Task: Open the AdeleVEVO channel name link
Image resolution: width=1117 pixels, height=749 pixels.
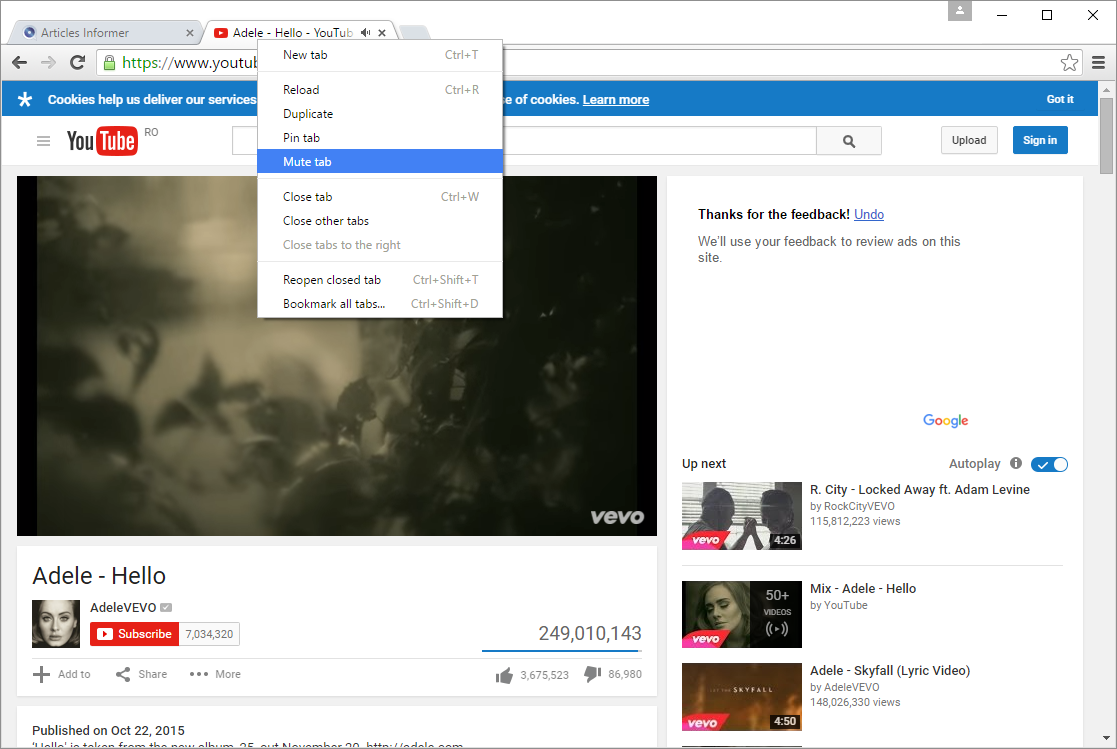Action: (123, 607)
